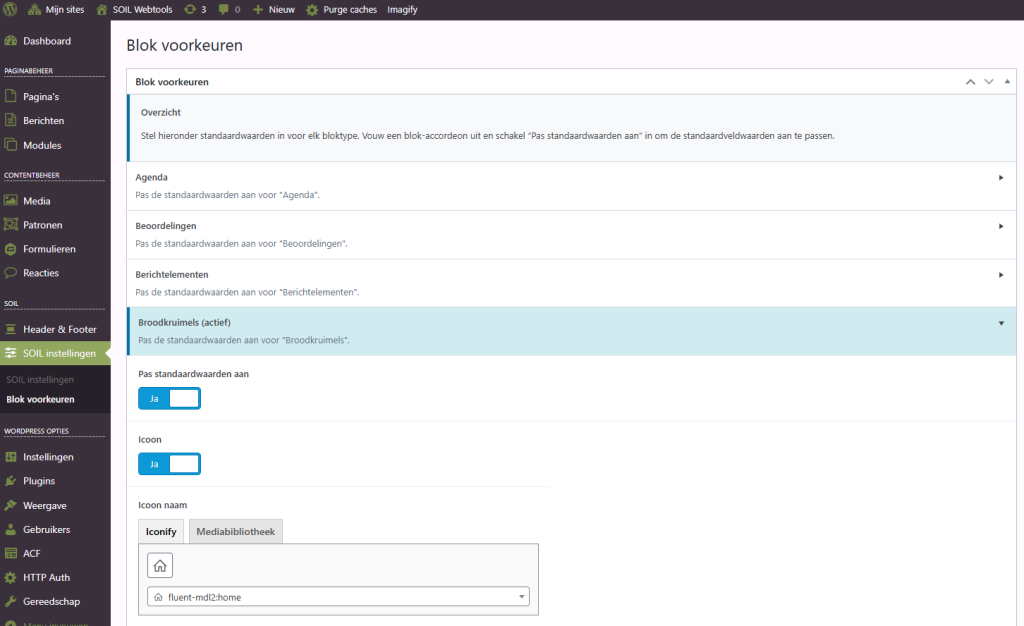Click the Purge caches gear icon
This screenshot has height=626, width=1024.
point(312,9)
